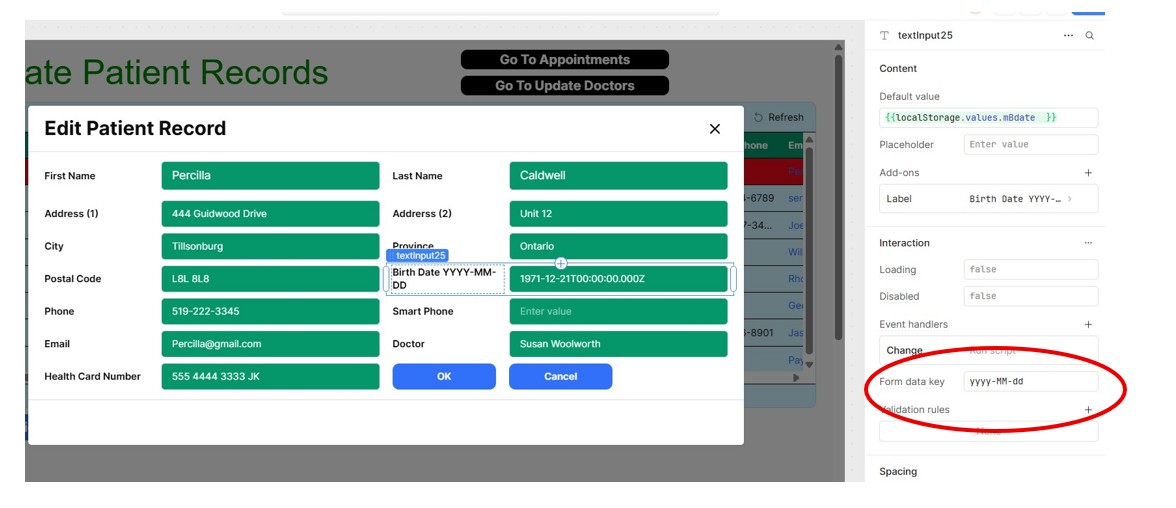Click the inspector search magnifier icon
Screen dimensions: 1176x508
click(x=1089, y=35)
